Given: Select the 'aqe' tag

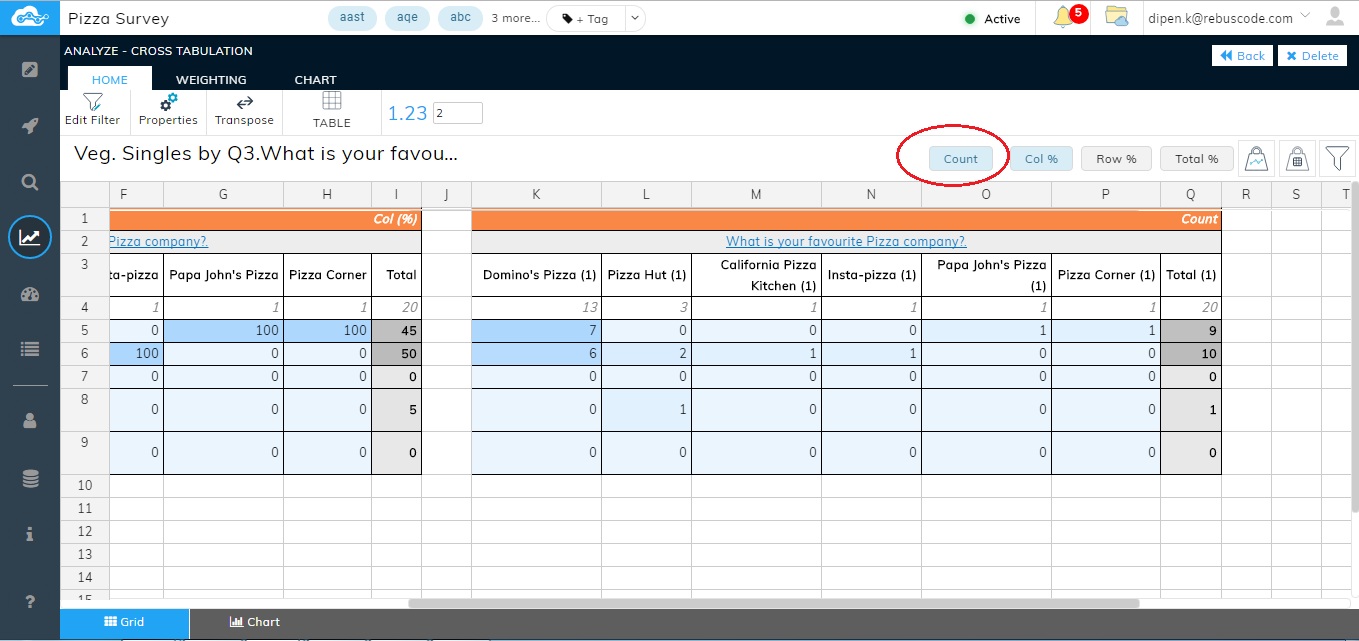Looking at the screenshot, I should tap(407, 18).
